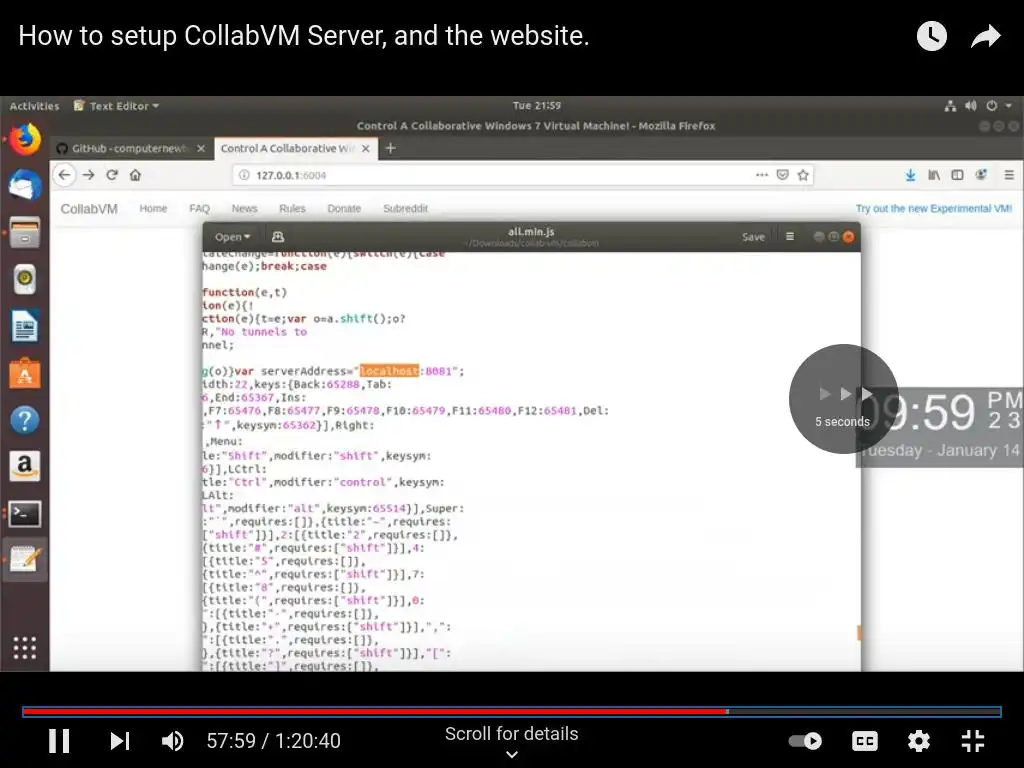
Task: Open the video settings gear
Action: 919,741
